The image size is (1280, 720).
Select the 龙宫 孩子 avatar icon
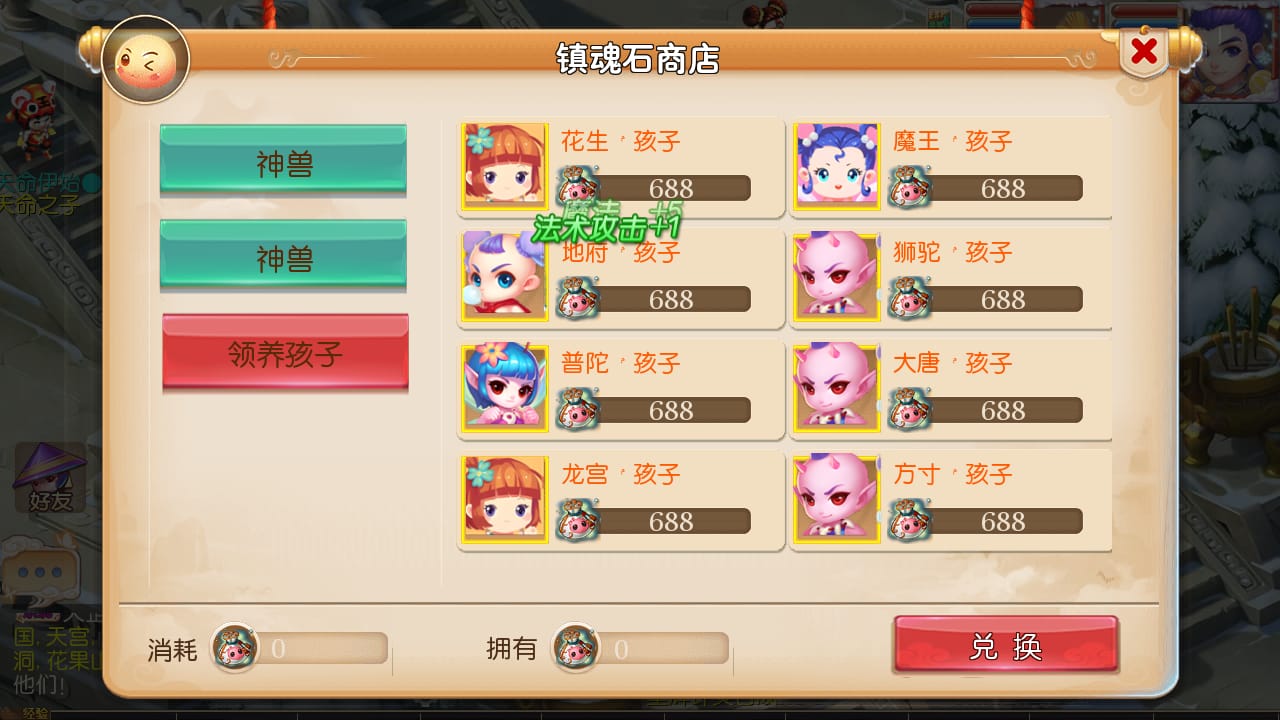505,499
